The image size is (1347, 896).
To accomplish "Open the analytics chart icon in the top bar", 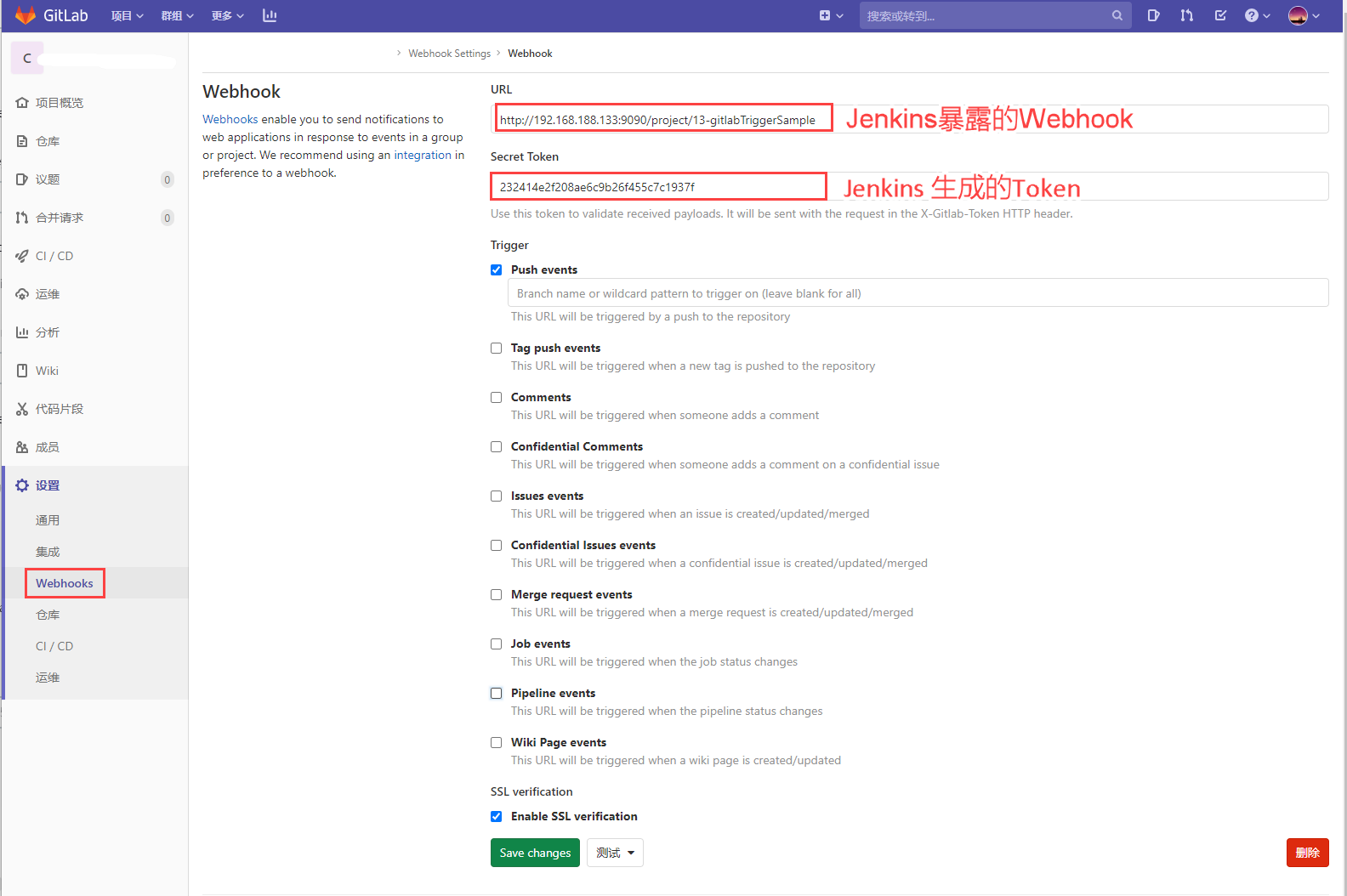I will pos(270,15).
